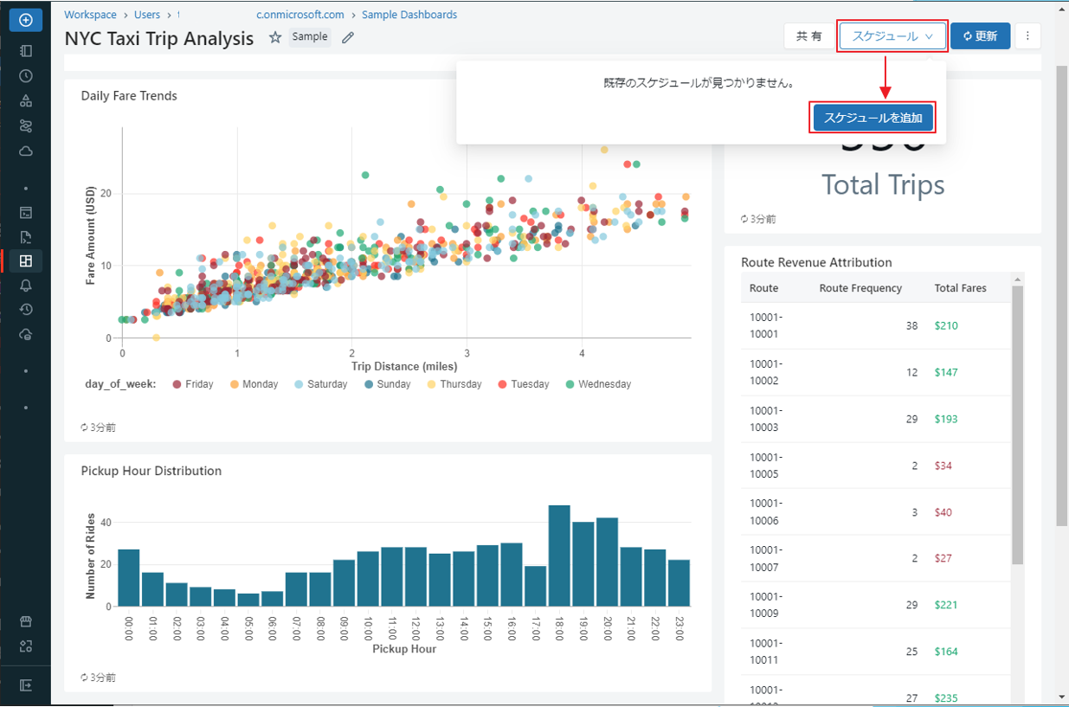Open Compute cloud icon in sidebar
The width and height of the screenshot is (1069, 707).
[26, 151]
